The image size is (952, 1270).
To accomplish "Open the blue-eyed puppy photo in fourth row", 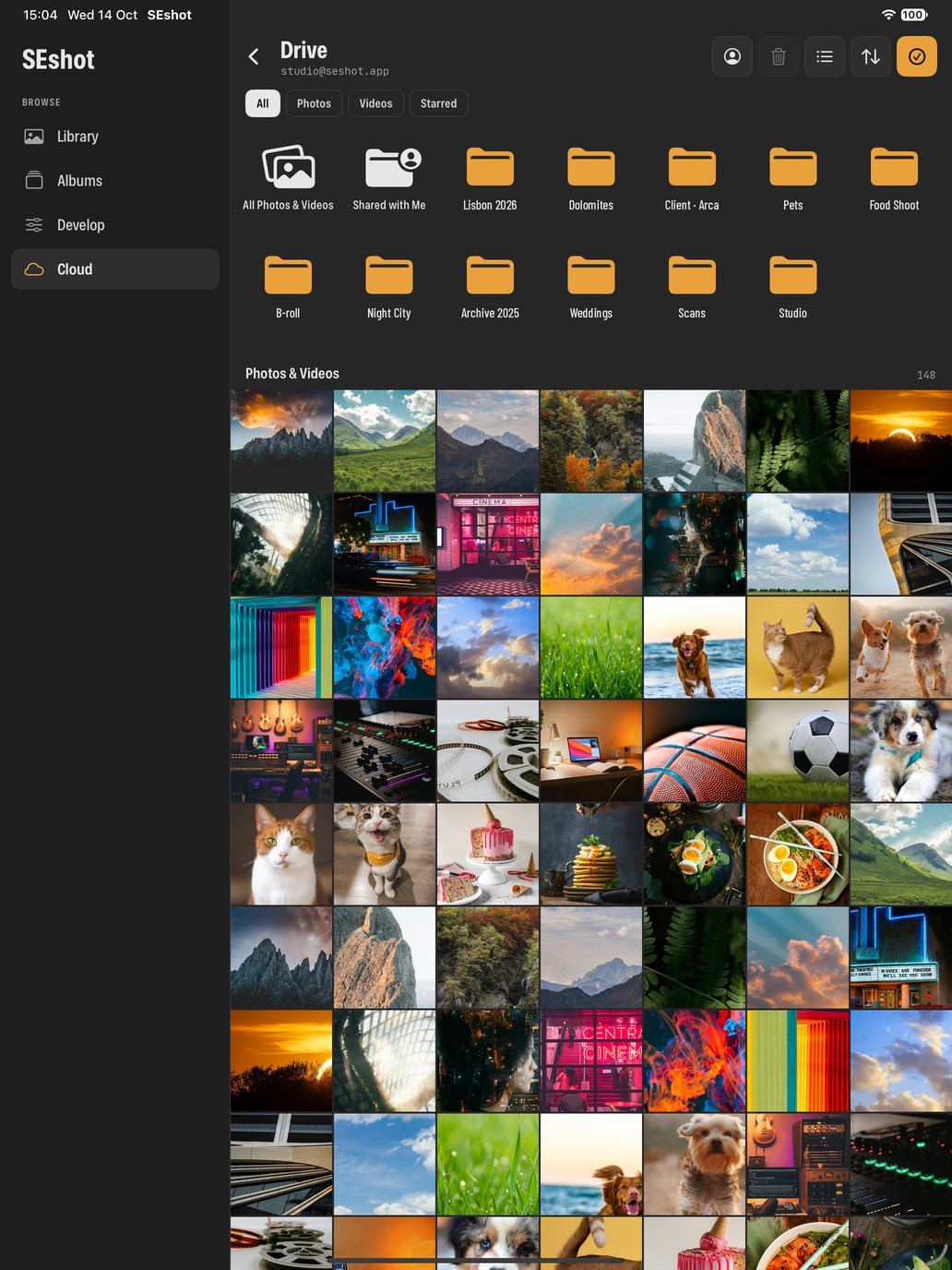I will coord(901,750).
